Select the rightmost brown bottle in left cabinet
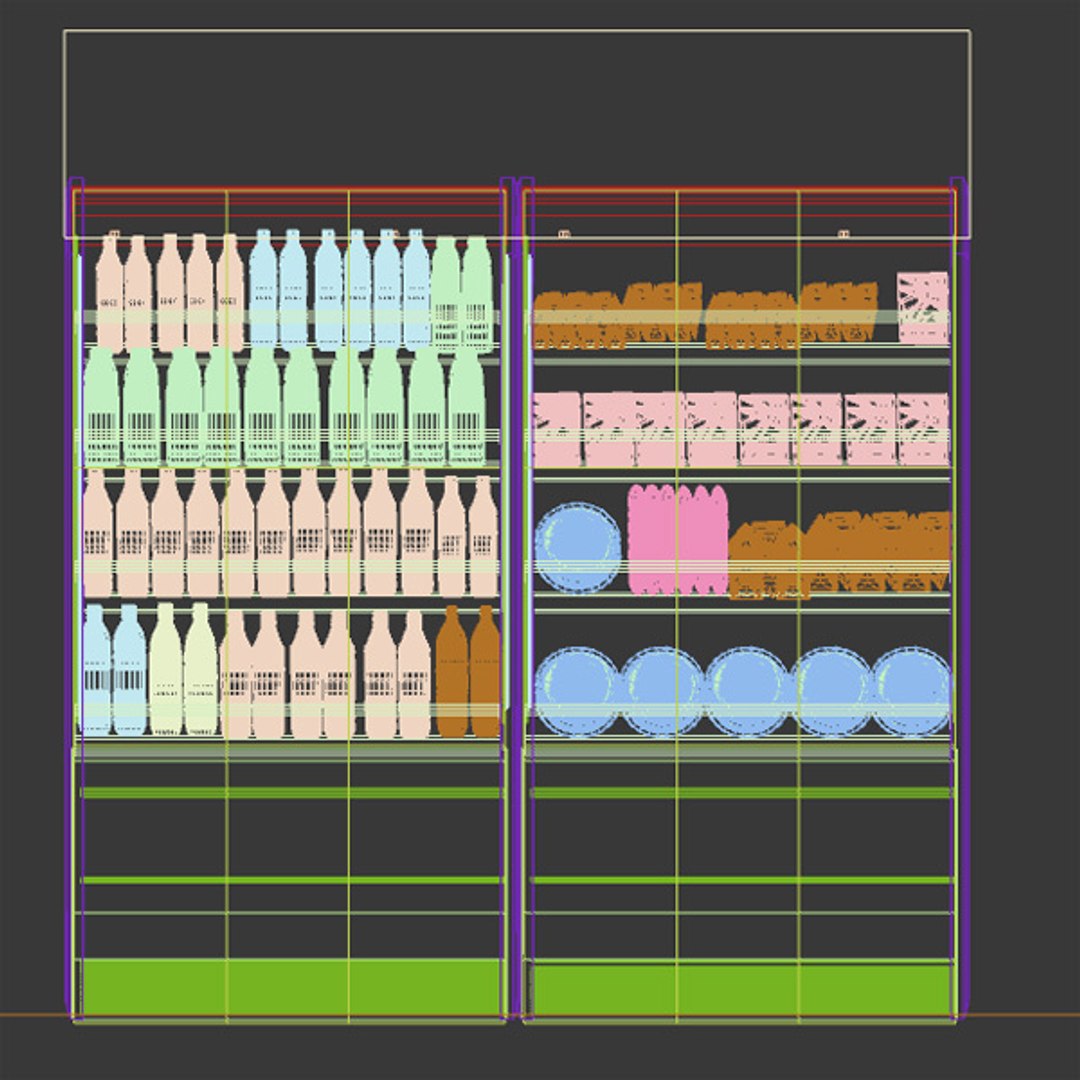Viewport: 1080px width, 1080px height. click(x=486, y=671)
